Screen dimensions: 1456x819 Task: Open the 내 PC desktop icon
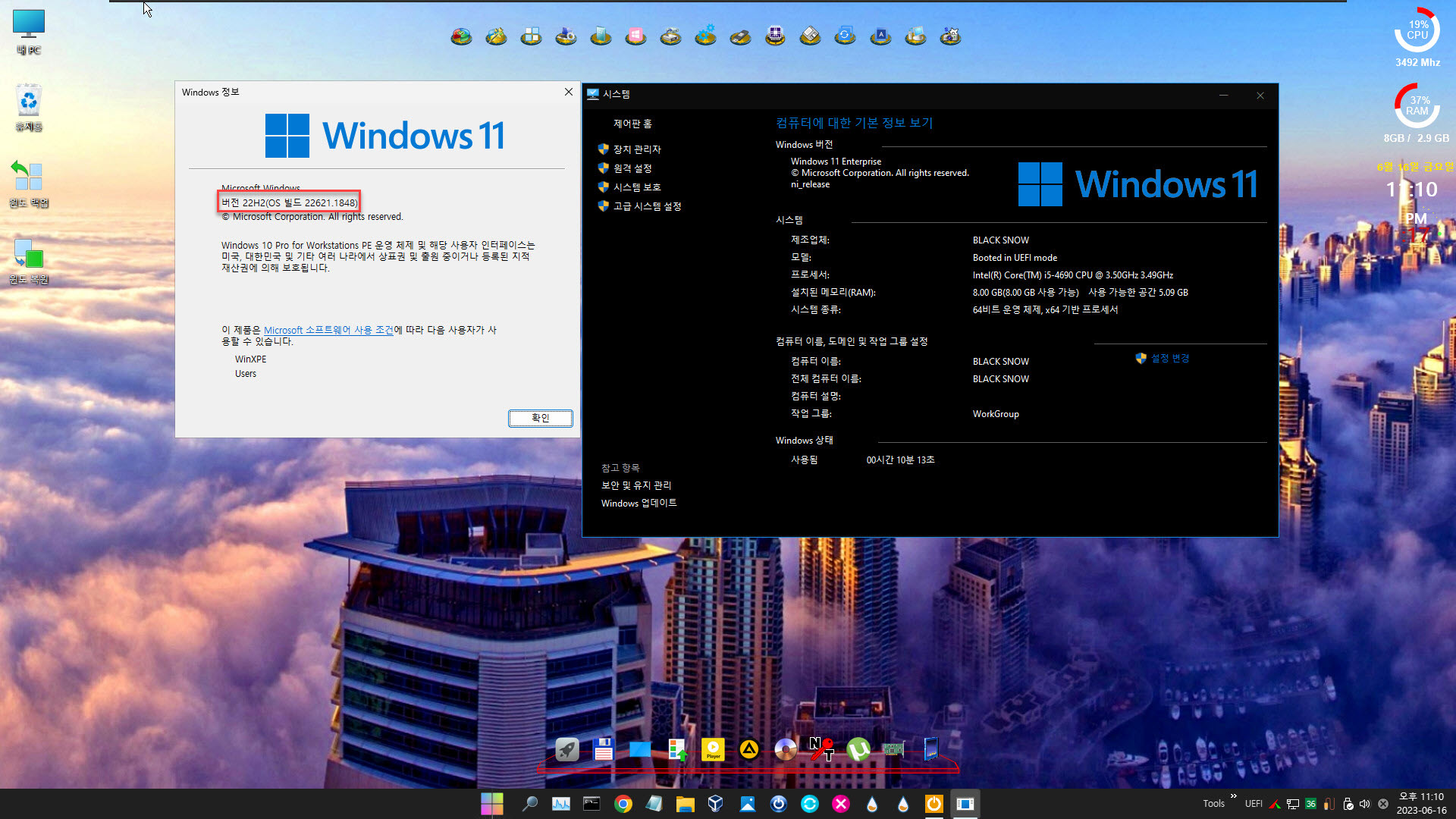tap(29, 32)
